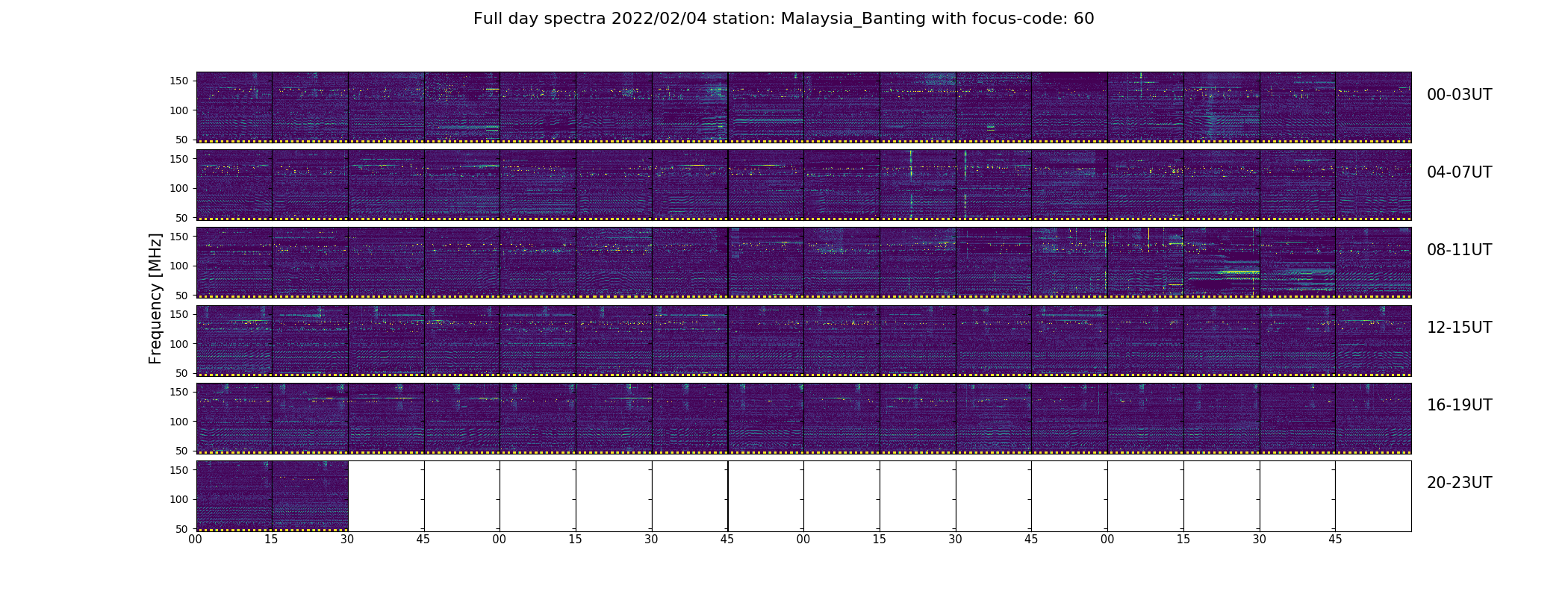Select the second spectrogram panel of 20-23UT row

[310, 496]
